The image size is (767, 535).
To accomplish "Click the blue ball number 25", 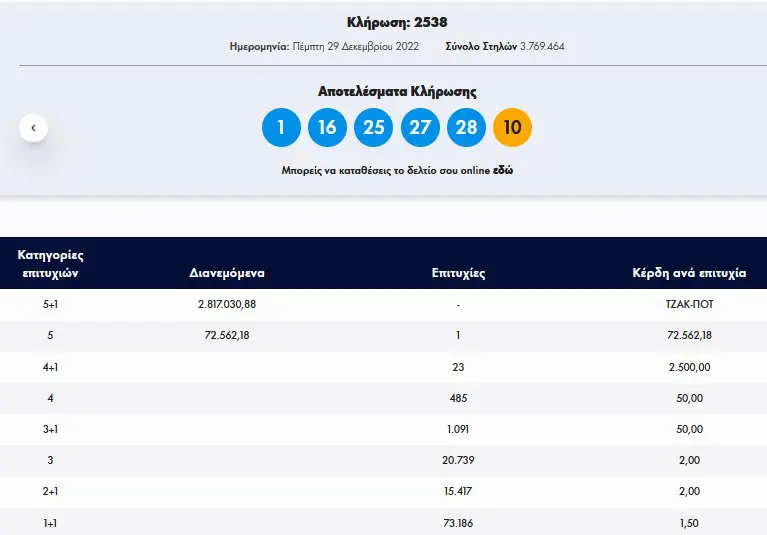I will 373,128.
